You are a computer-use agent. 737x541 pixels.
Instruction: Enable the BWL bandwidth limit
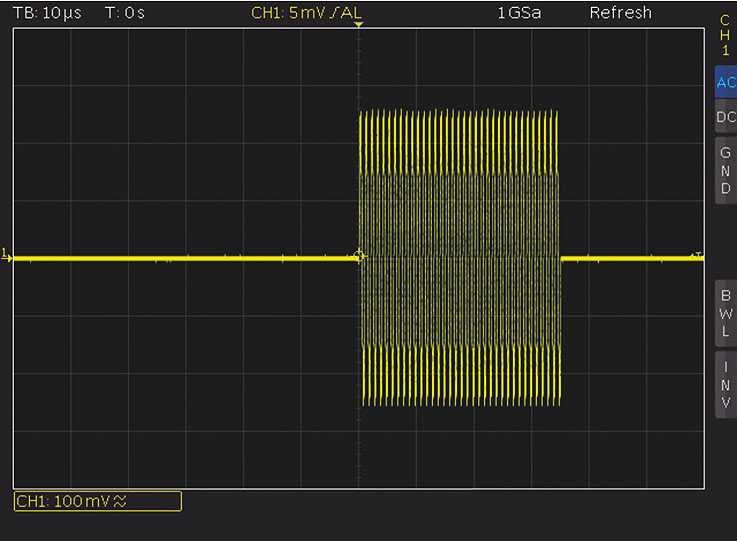click(725, 313)
